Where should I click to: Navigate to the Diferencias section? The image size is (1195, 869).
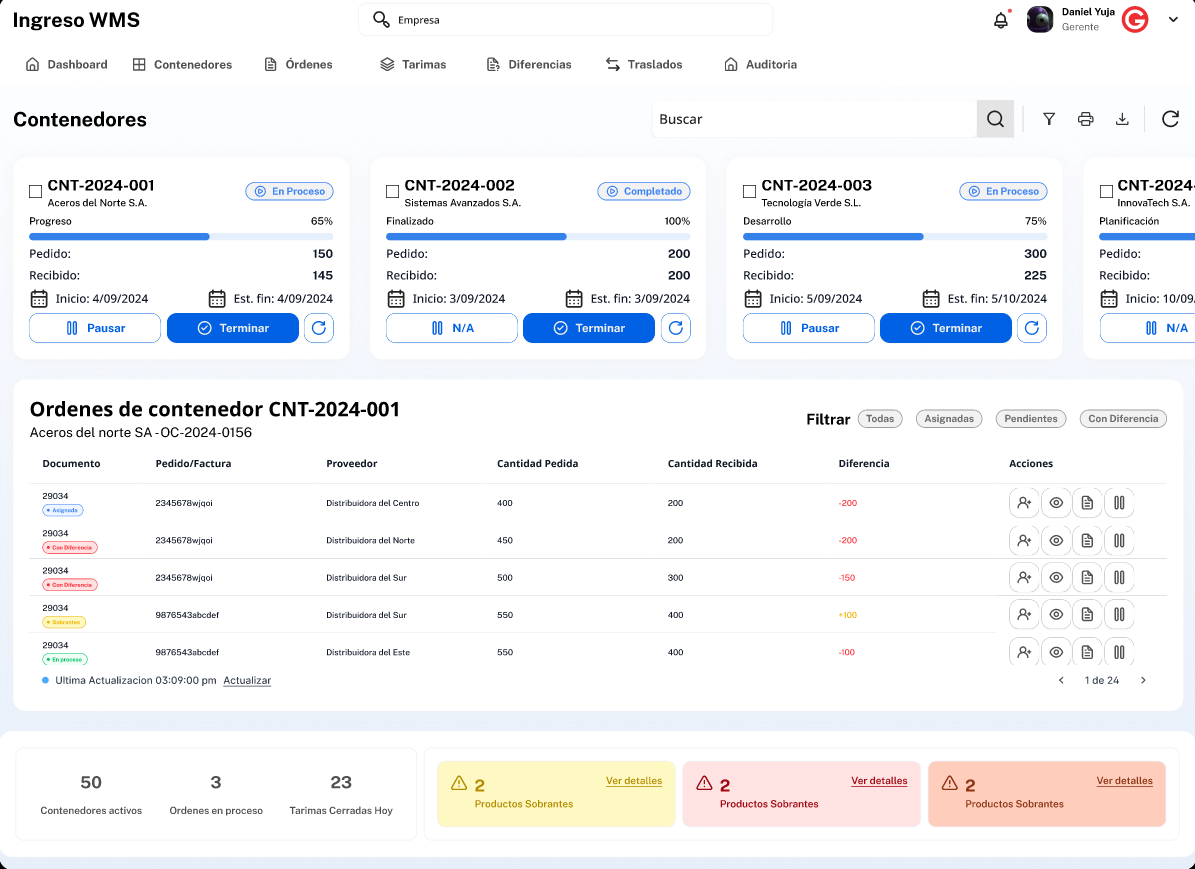point(529,64)
